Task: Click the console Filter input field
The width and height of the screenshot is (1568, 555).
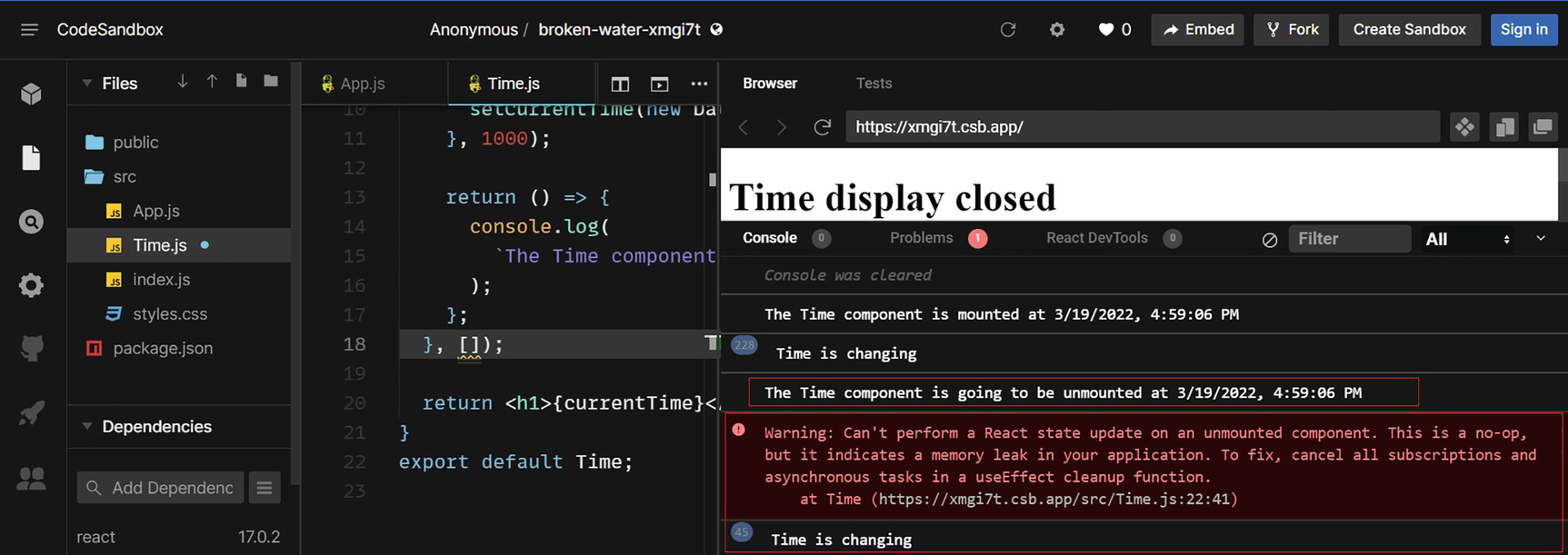Action: (1349, 239)
